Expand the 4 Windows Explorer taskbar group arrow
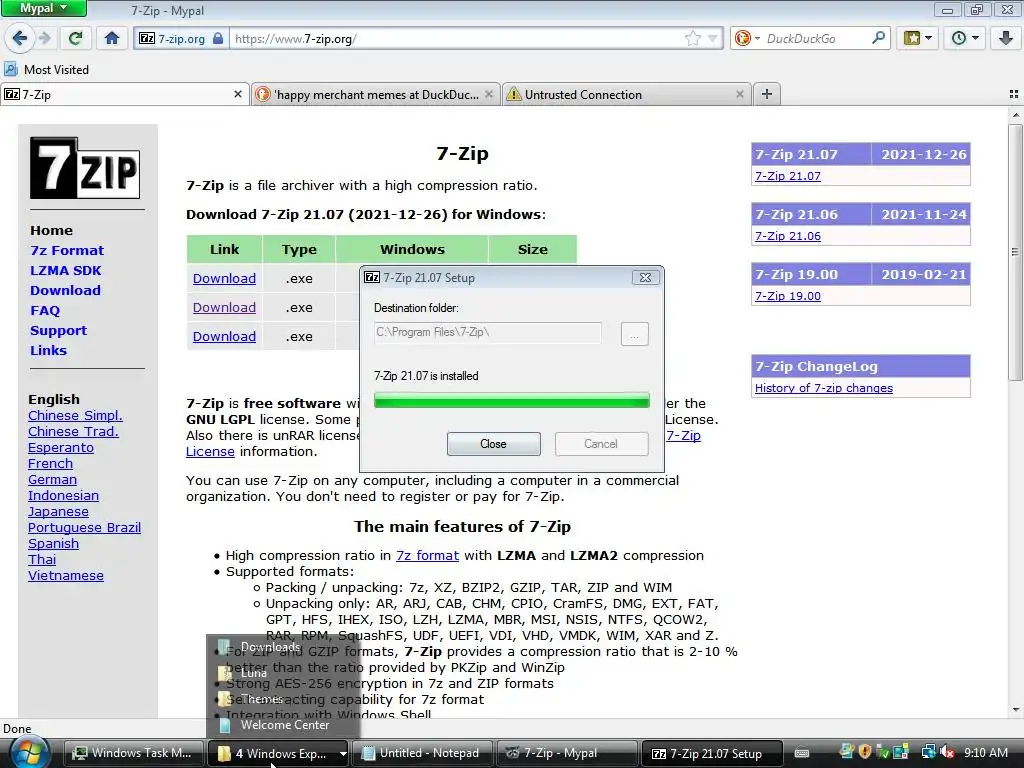Screen dimensions: 1024x768 (343, 754)
